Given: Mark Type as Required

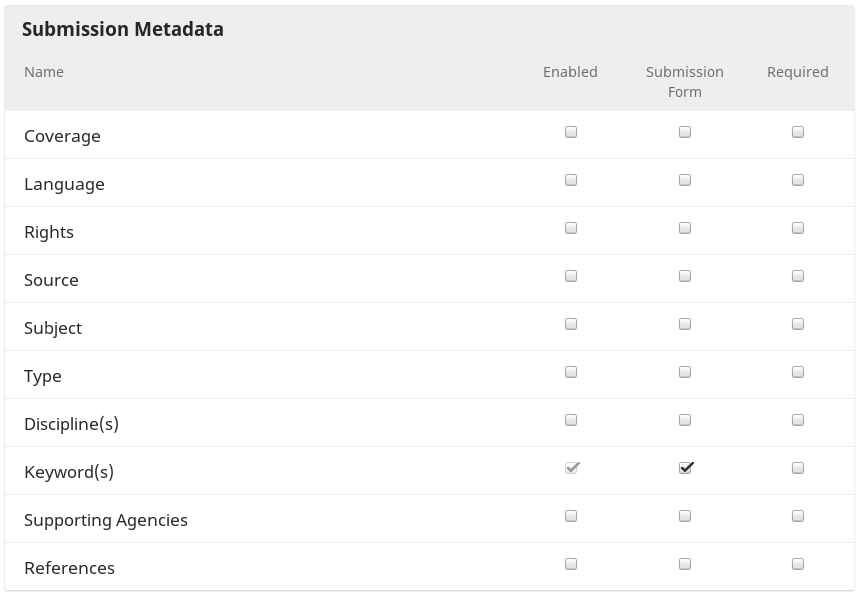Looking at the screenshot, I should pos(798,372).
